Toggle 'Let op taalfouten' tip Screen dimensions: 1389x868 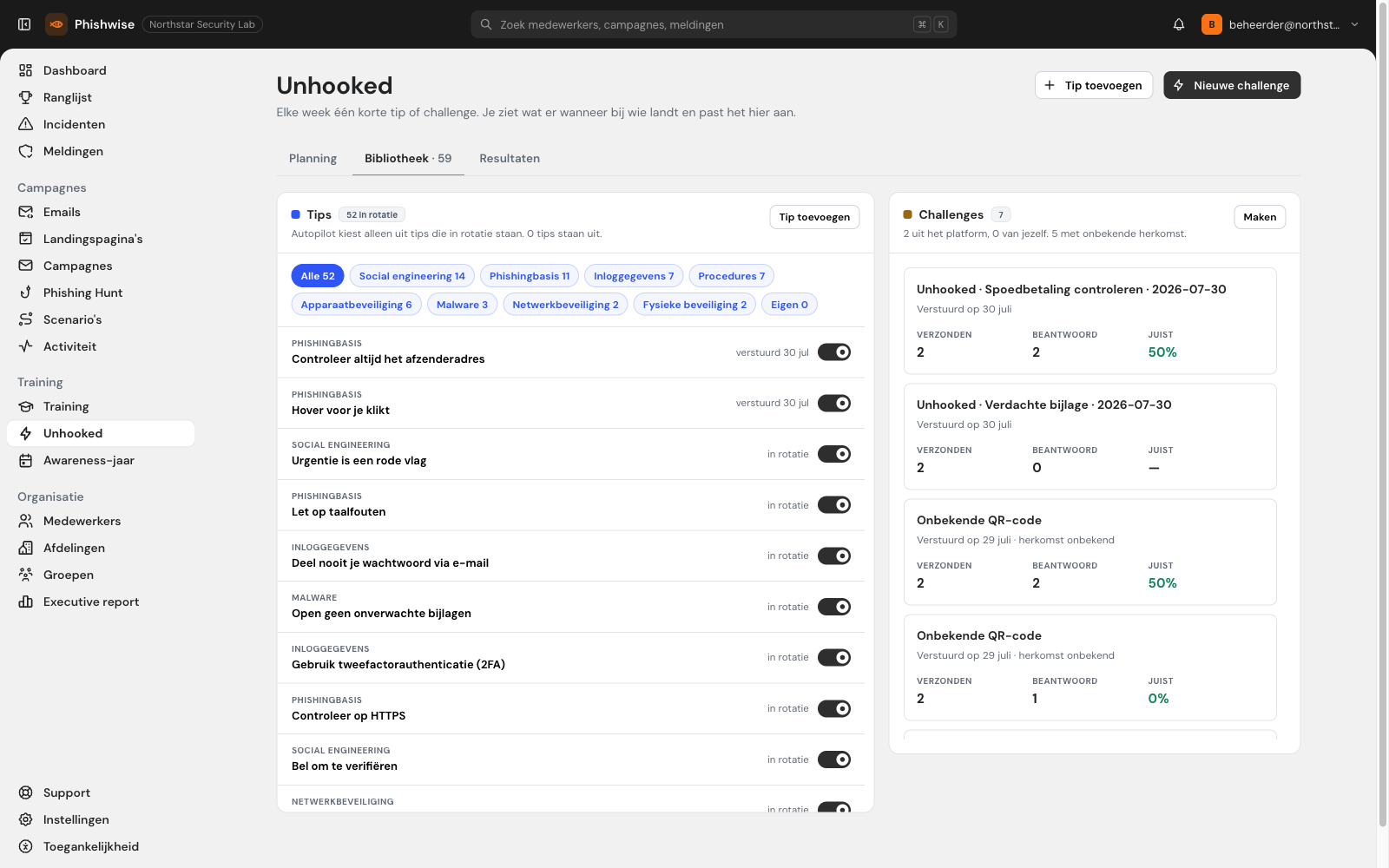tap(834, 505)
